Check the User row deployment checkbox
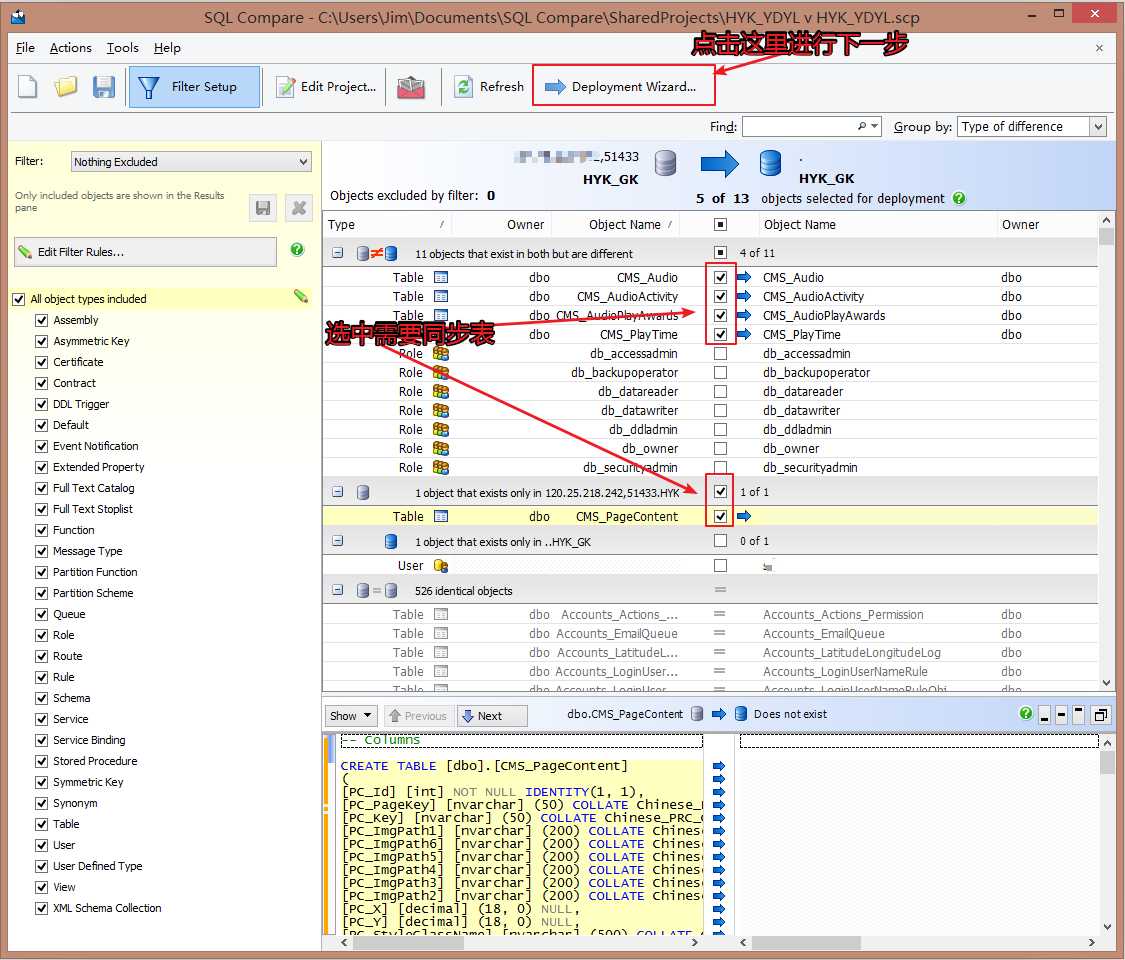 tap(720, 565)
